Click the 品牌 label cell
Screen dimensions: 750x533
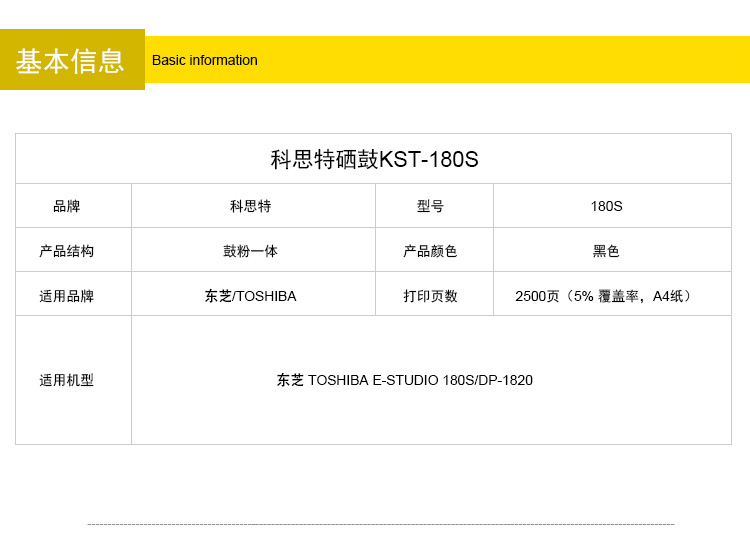(x=67, y=206)
